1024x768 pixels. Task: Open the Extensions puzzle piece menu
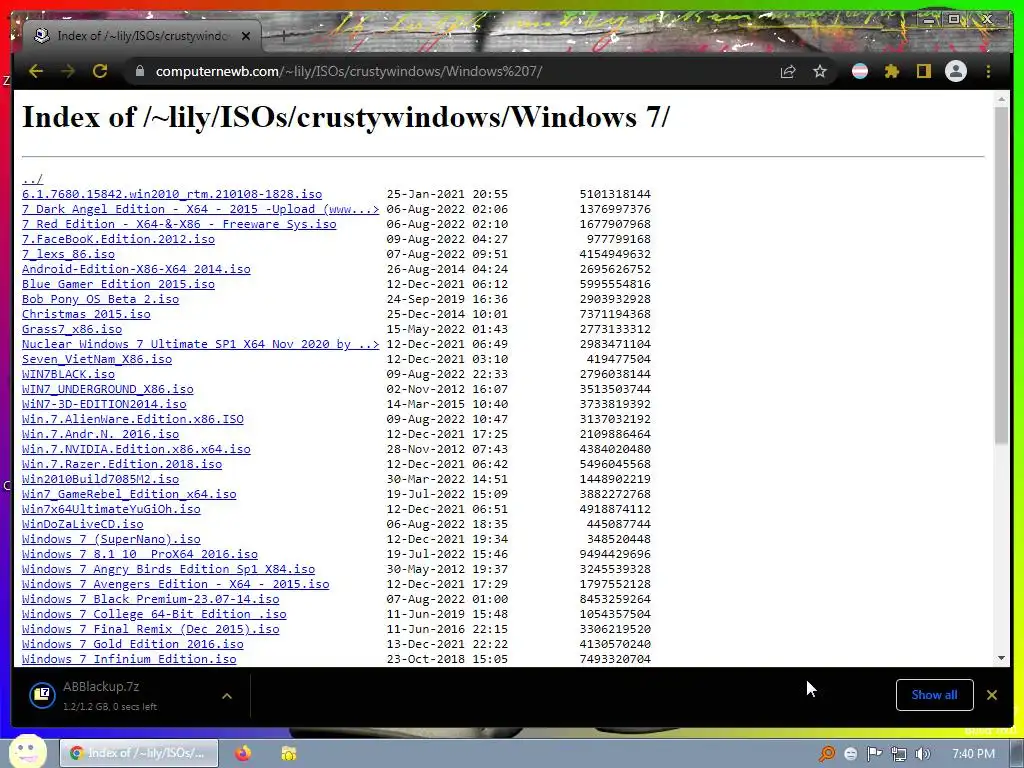(x=892, y=71)
